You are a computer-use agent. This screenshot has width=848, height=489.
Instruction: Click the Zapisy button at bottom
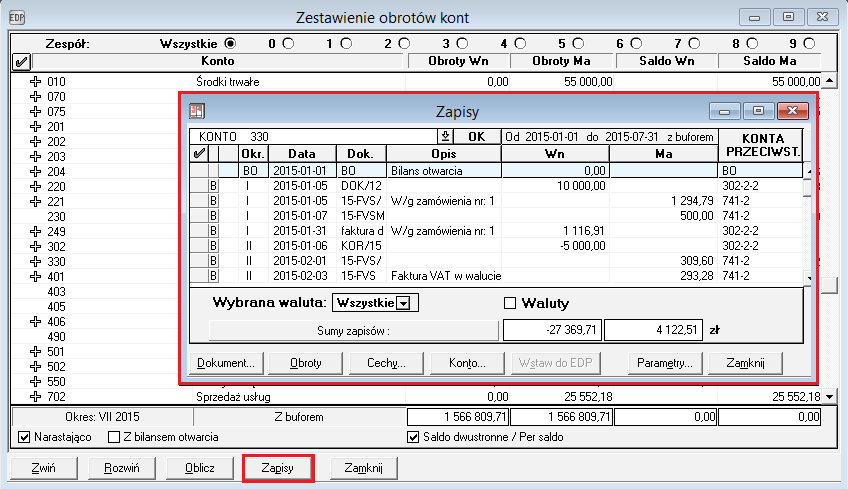tap(278, 468)
